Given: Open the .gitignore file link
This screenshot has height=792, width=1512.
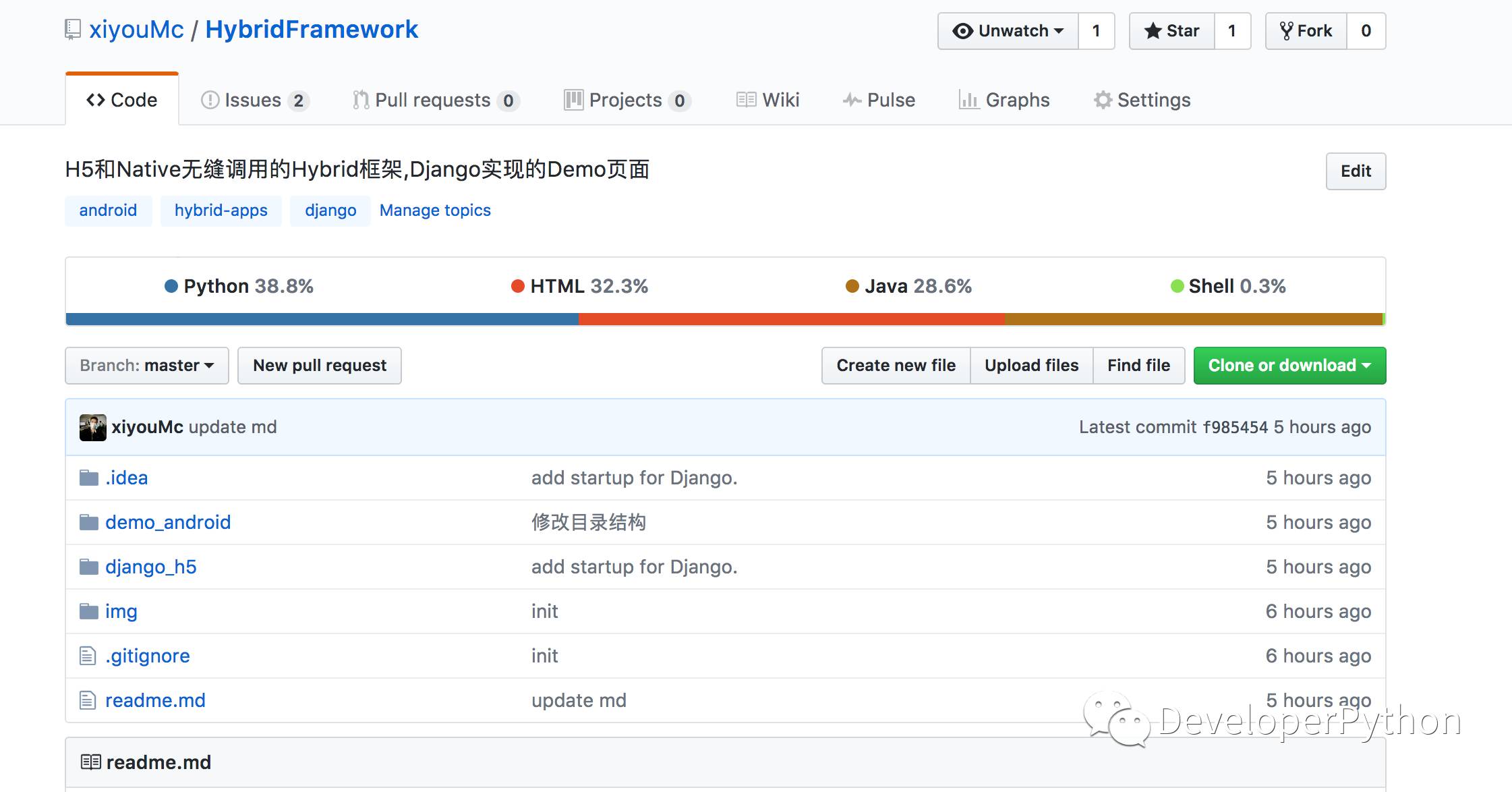Looking at the screenshot, I should [x=148, y=656].
